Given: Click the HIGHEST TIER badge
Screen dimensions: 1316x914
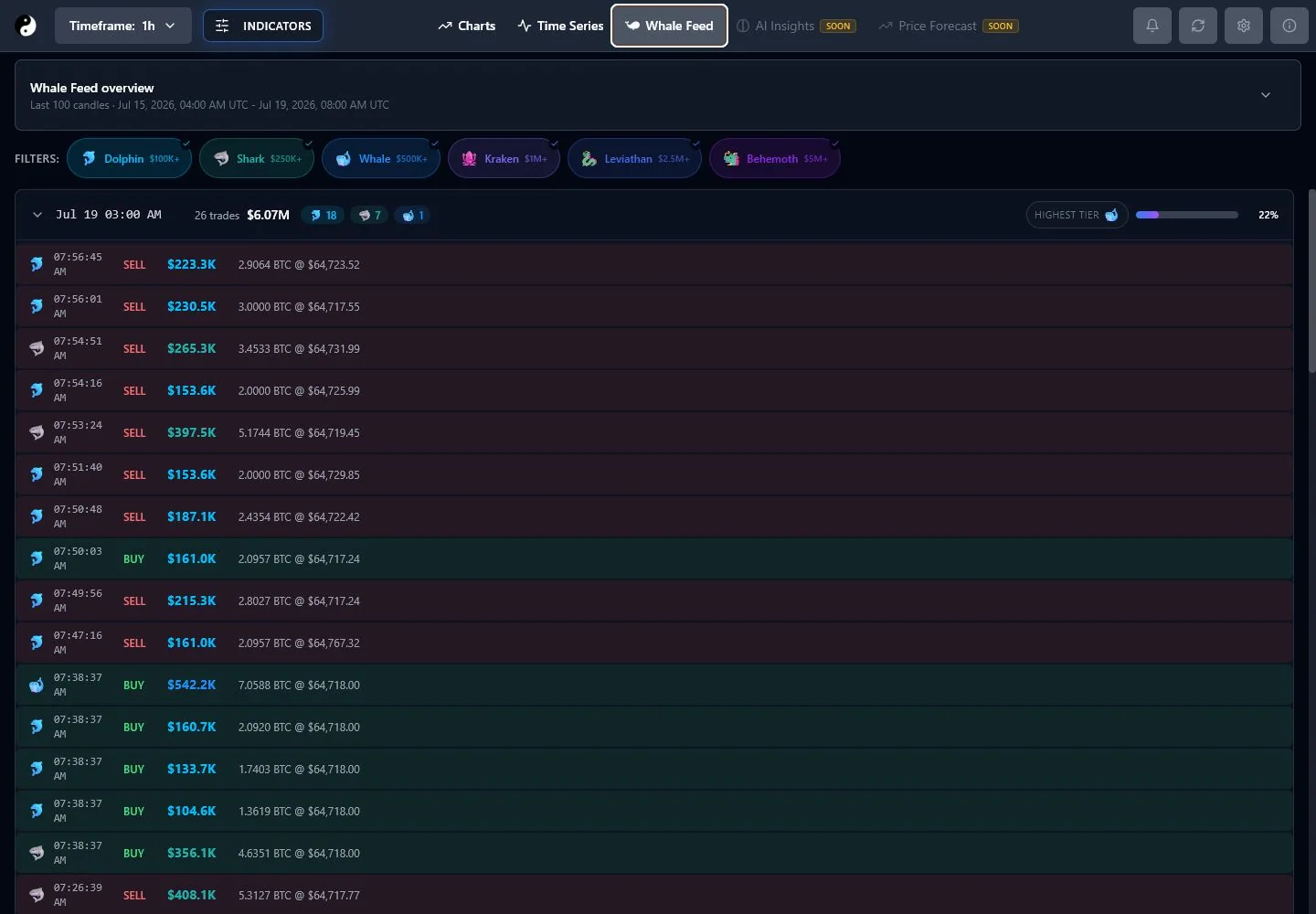Looking at the screenshot, I should [1077, 215].
